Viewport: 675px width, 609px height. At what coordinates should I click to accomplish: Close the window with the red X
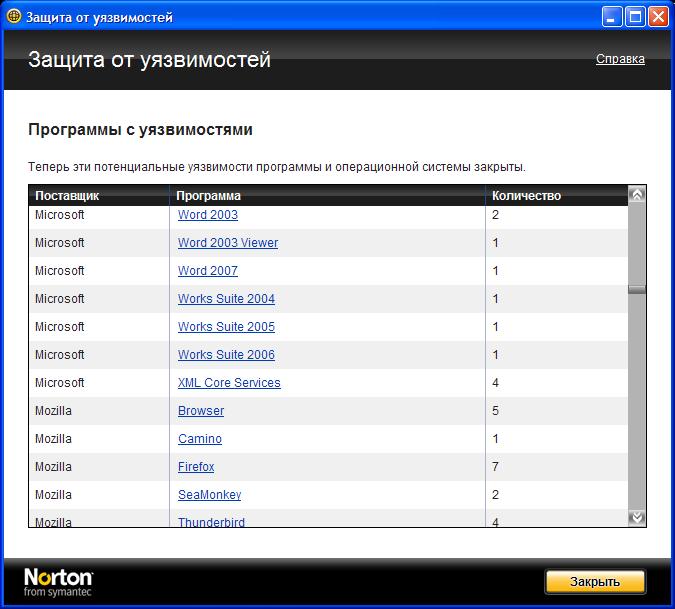(658, 17)
